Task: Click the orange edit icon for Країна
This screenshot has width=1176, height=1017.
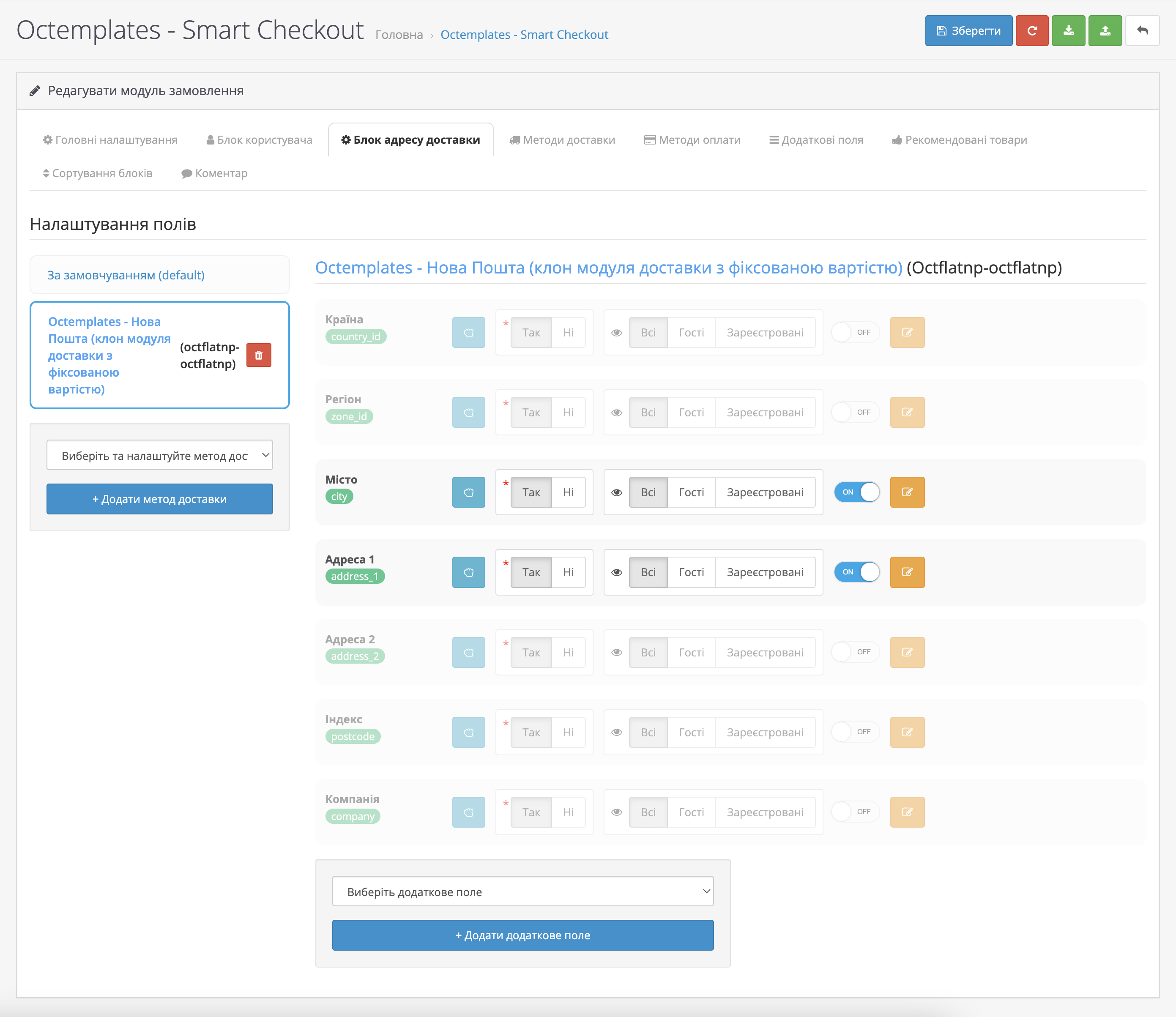Action: (907, 333)
